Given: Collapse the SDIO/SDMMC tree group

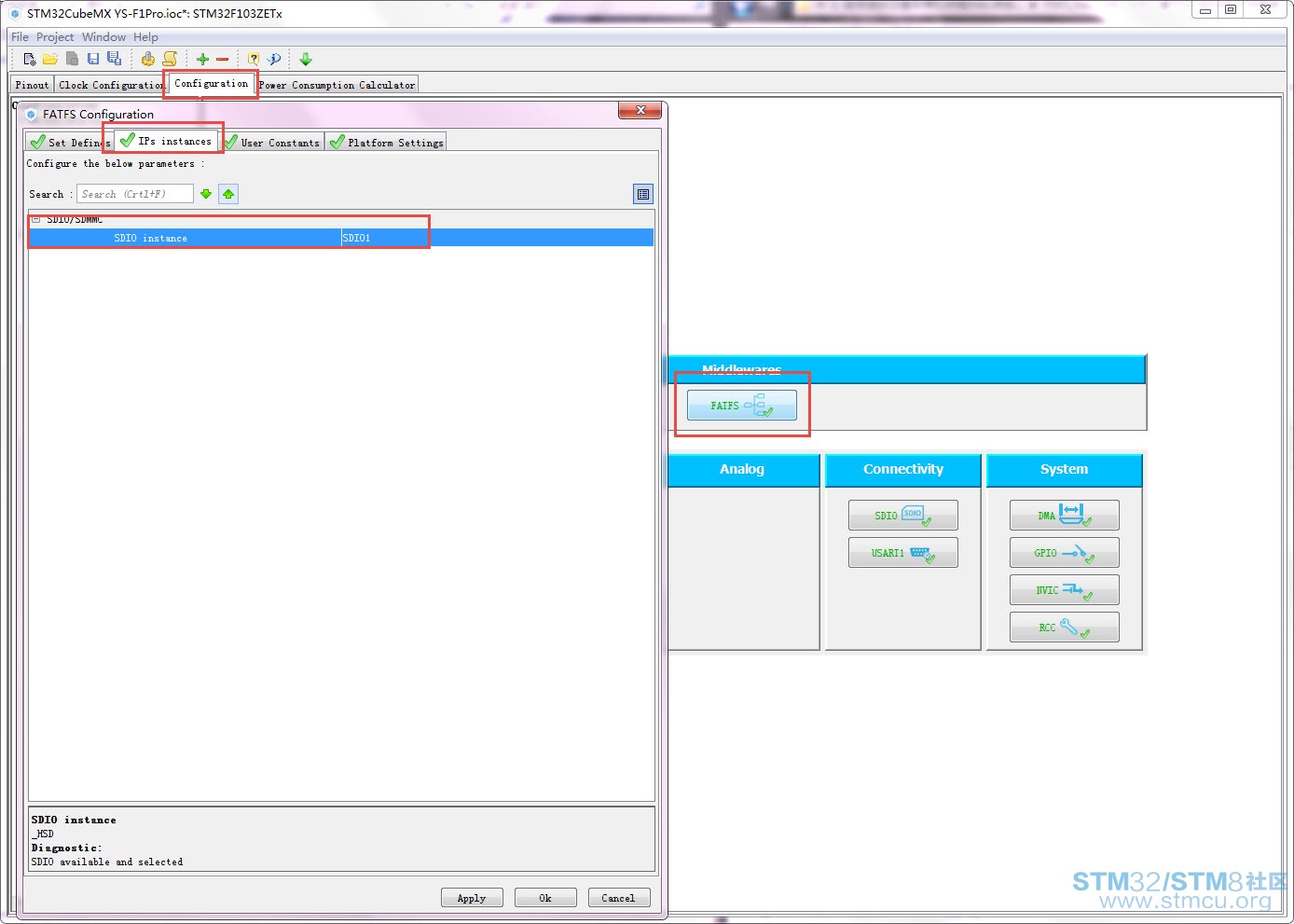Looking at the screenshot, I should (36, 220).
